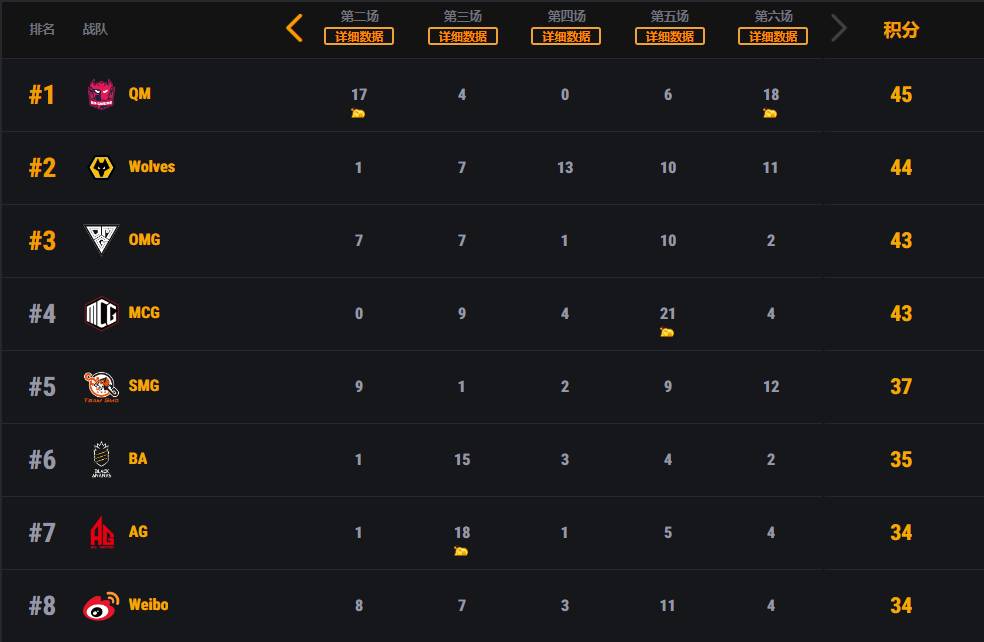Click the chicken icon under QM's 18 score

pyautogui.click(x=770, y=113)
